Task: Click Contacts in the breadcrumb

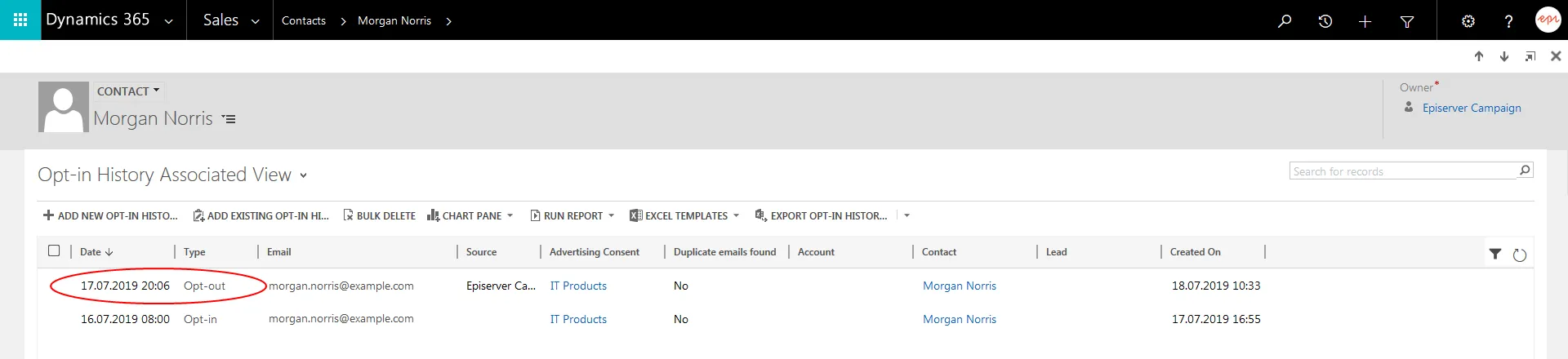Action: (x=304, y=20)
